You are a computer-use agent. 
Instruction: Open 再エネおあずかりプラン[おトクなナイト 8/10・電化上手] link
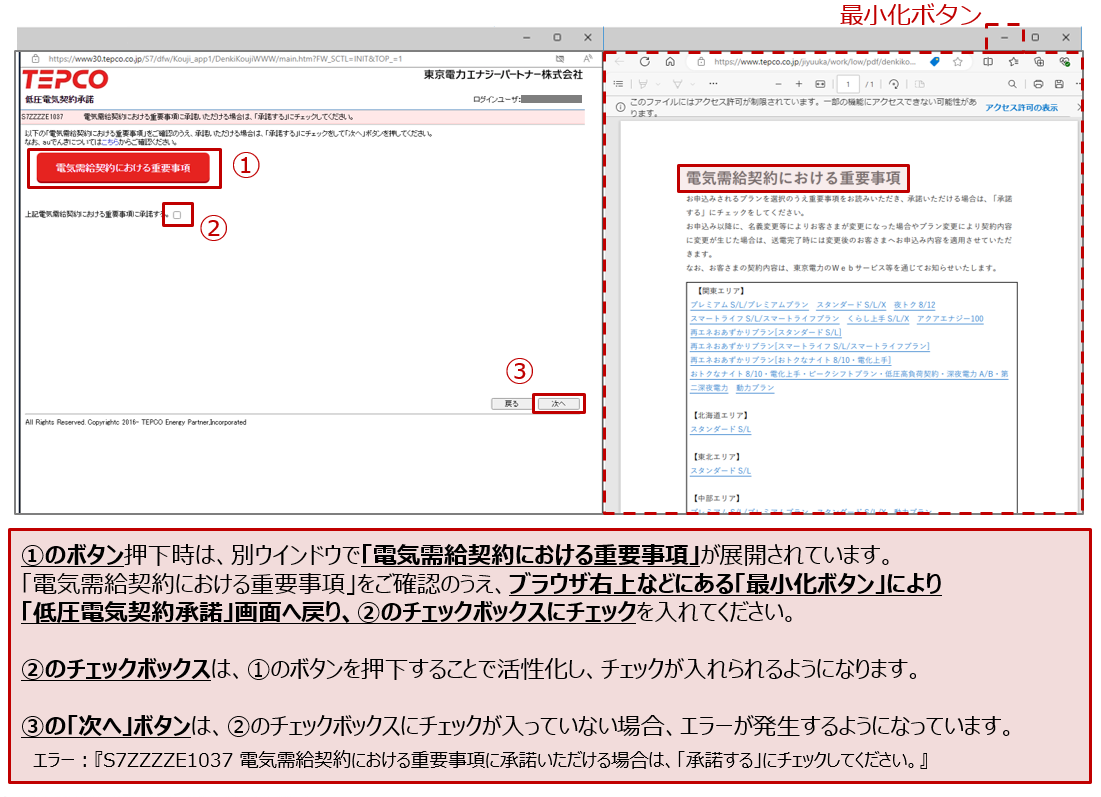pos(790,360)
